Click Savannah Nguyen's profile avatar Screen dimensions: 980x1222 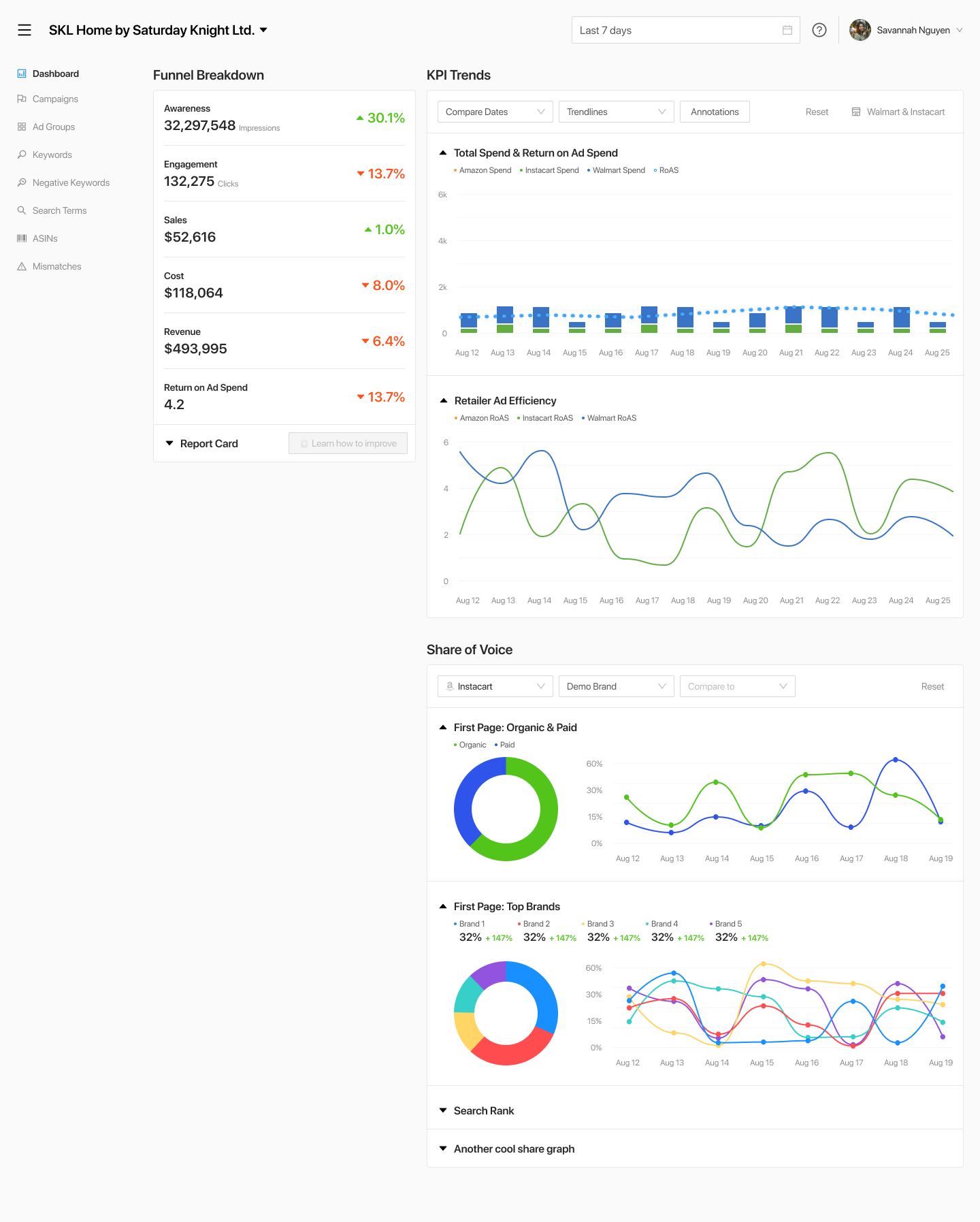860,30
